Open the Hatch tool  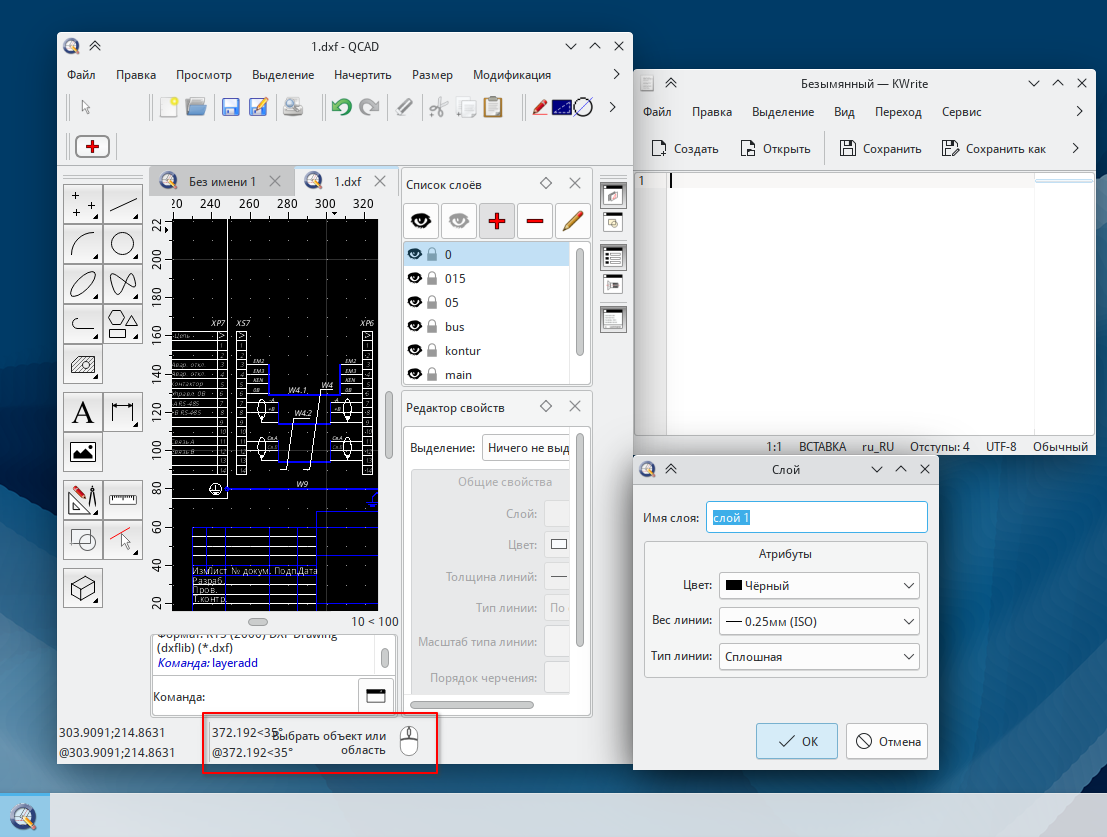(84, 365)
